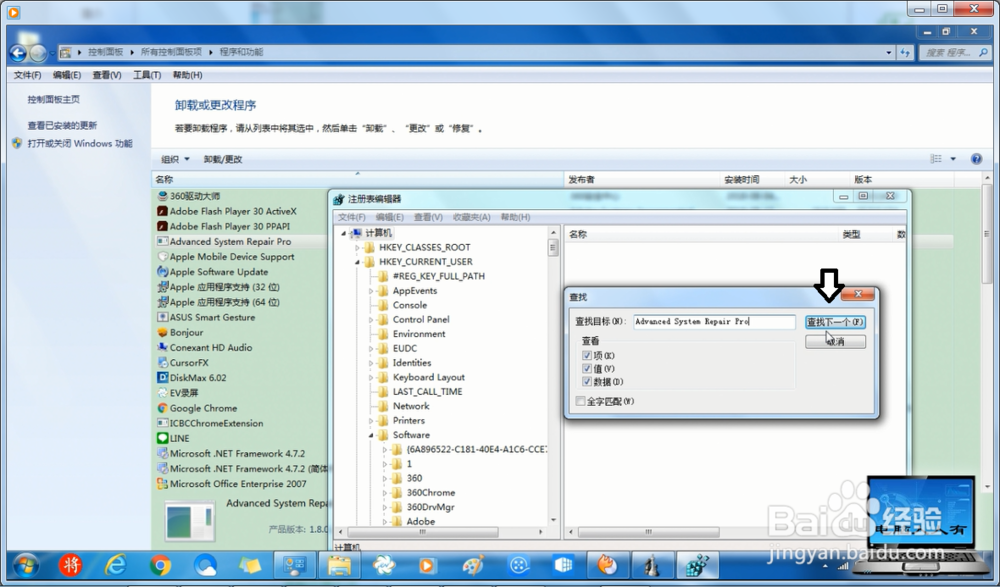Open 控制面板主页 link

(x=54, y=100)
